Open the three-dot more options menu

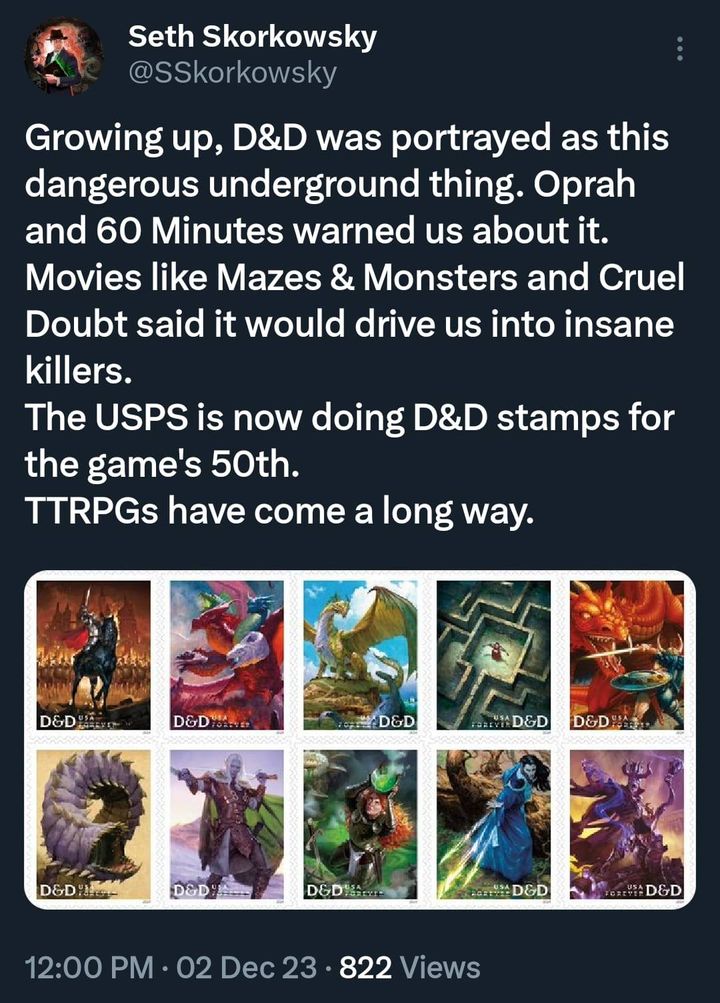click(680, 49)
